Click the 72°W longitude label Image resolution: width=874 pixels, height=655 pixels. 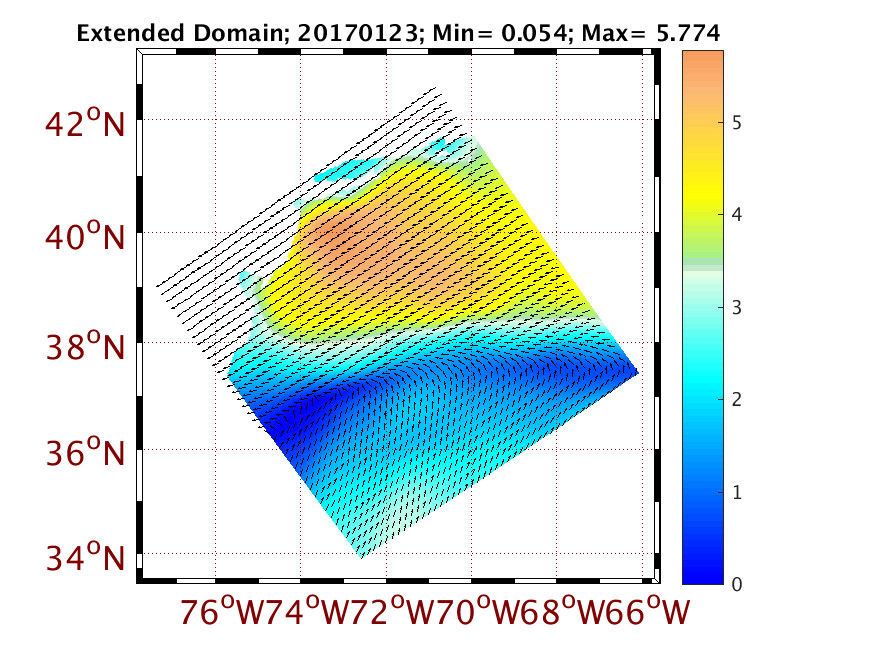392,612
